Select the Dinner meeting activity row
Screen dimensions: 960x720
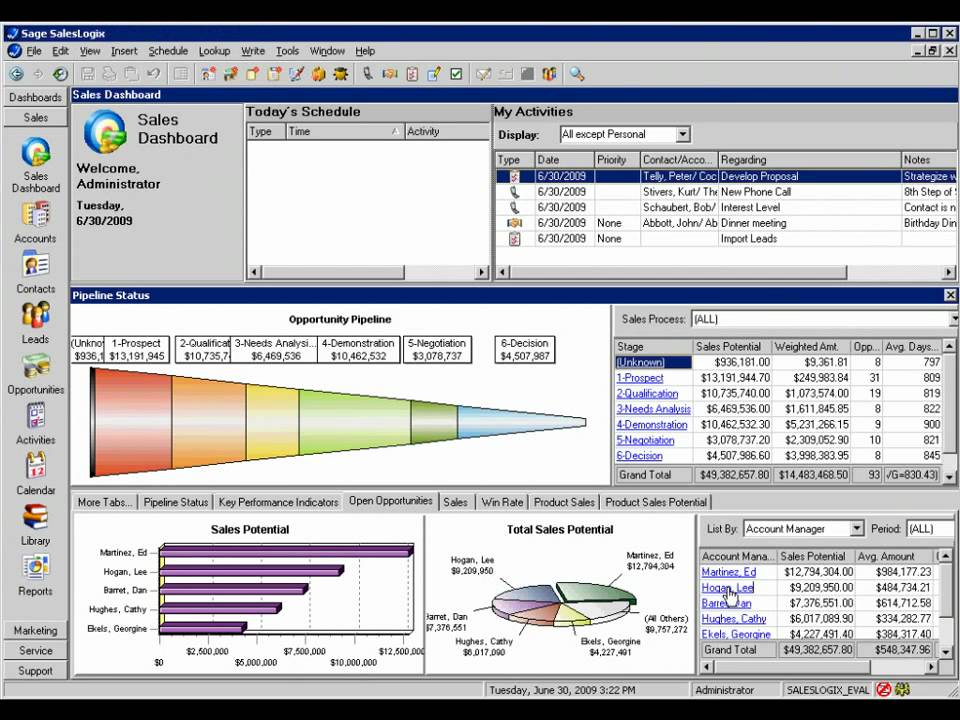click(x=726, y=223)
